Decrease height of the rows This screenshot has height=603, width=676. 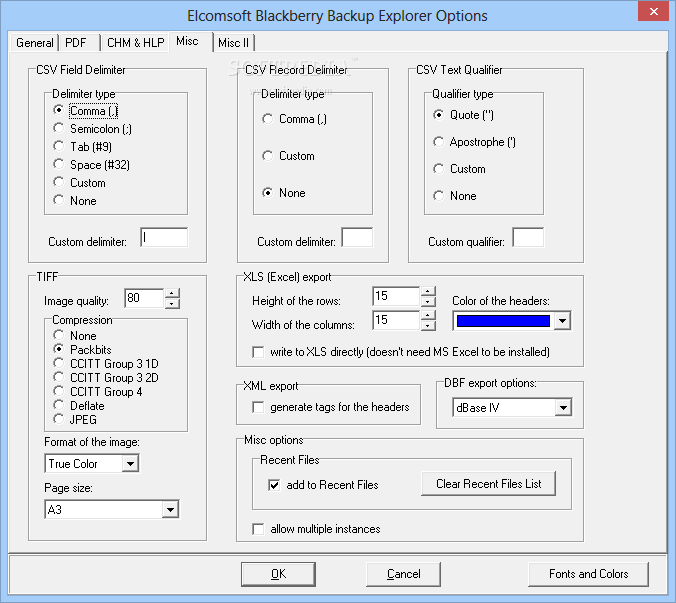[428, 301]
